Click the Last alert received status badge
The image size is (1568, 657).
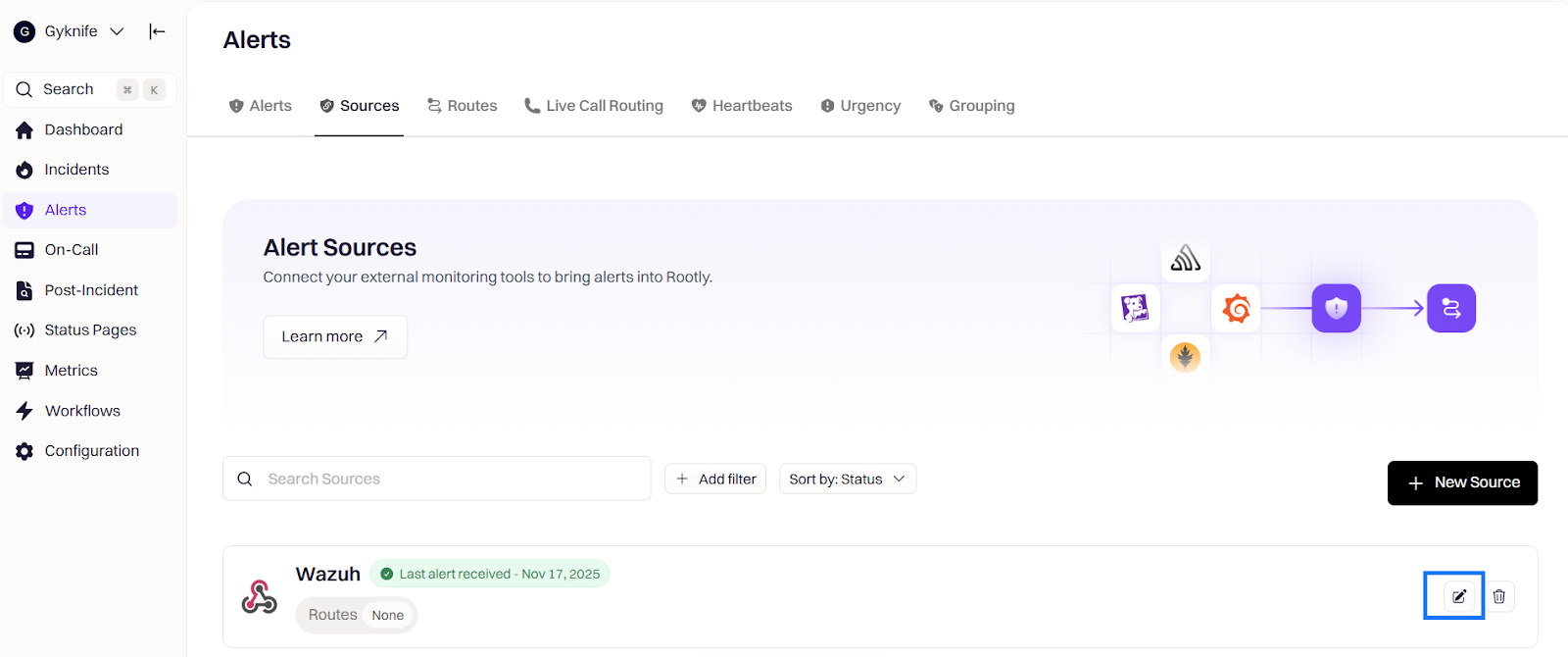tap(490, 574)
